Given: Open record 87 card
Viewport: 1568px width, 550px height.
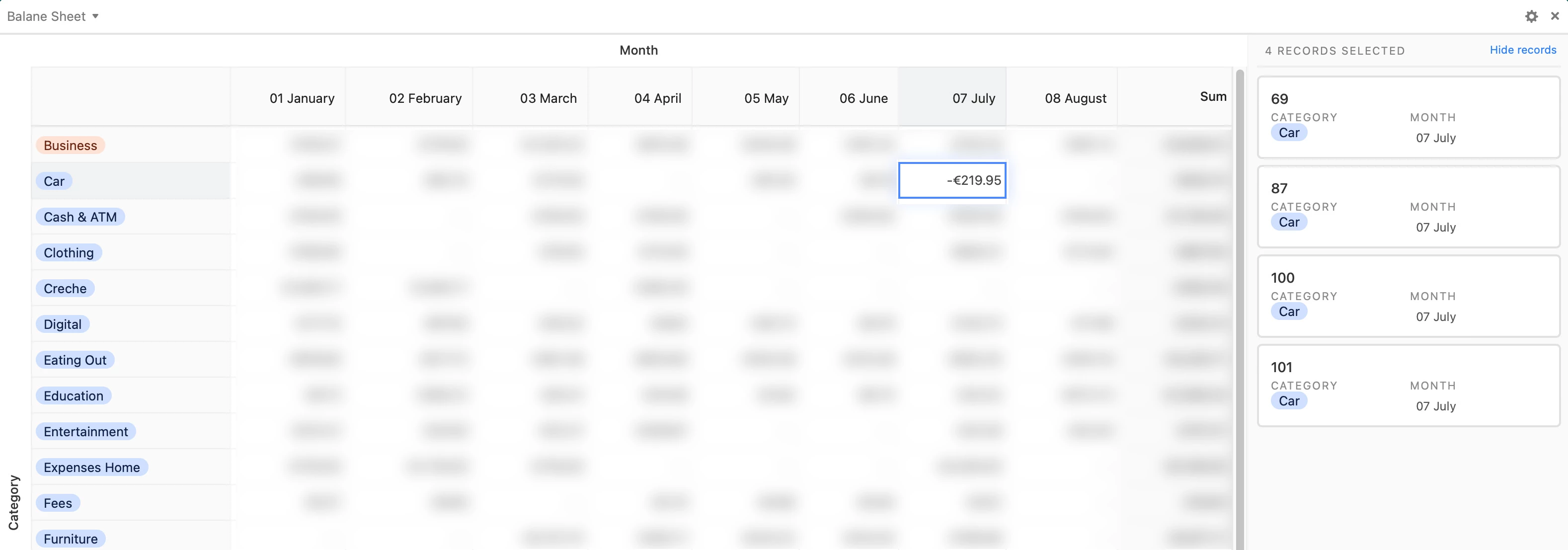Looking at the screenshot, I should tap(1408, 206).
